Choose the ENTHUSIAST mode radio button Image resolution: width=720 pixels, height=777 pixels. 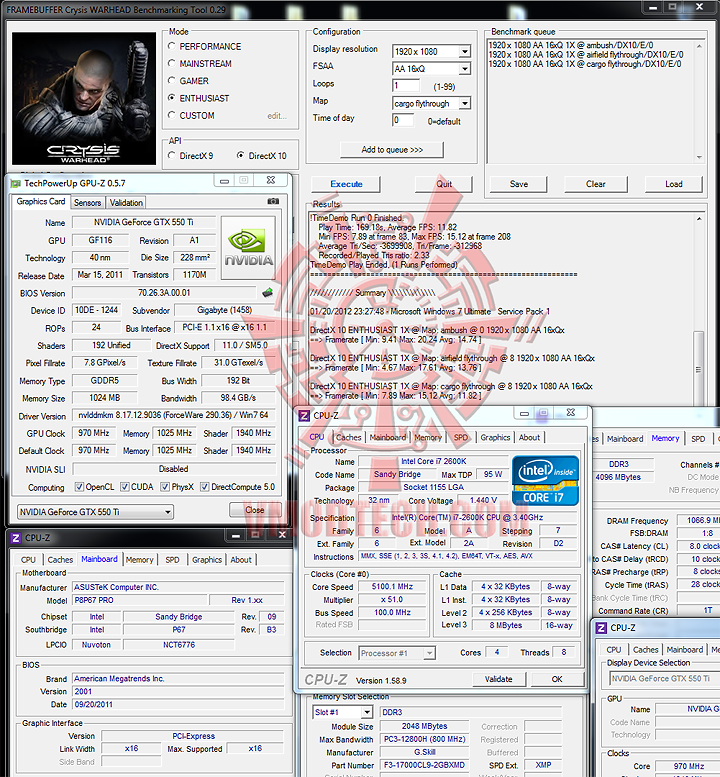click(x=171, y=98)
